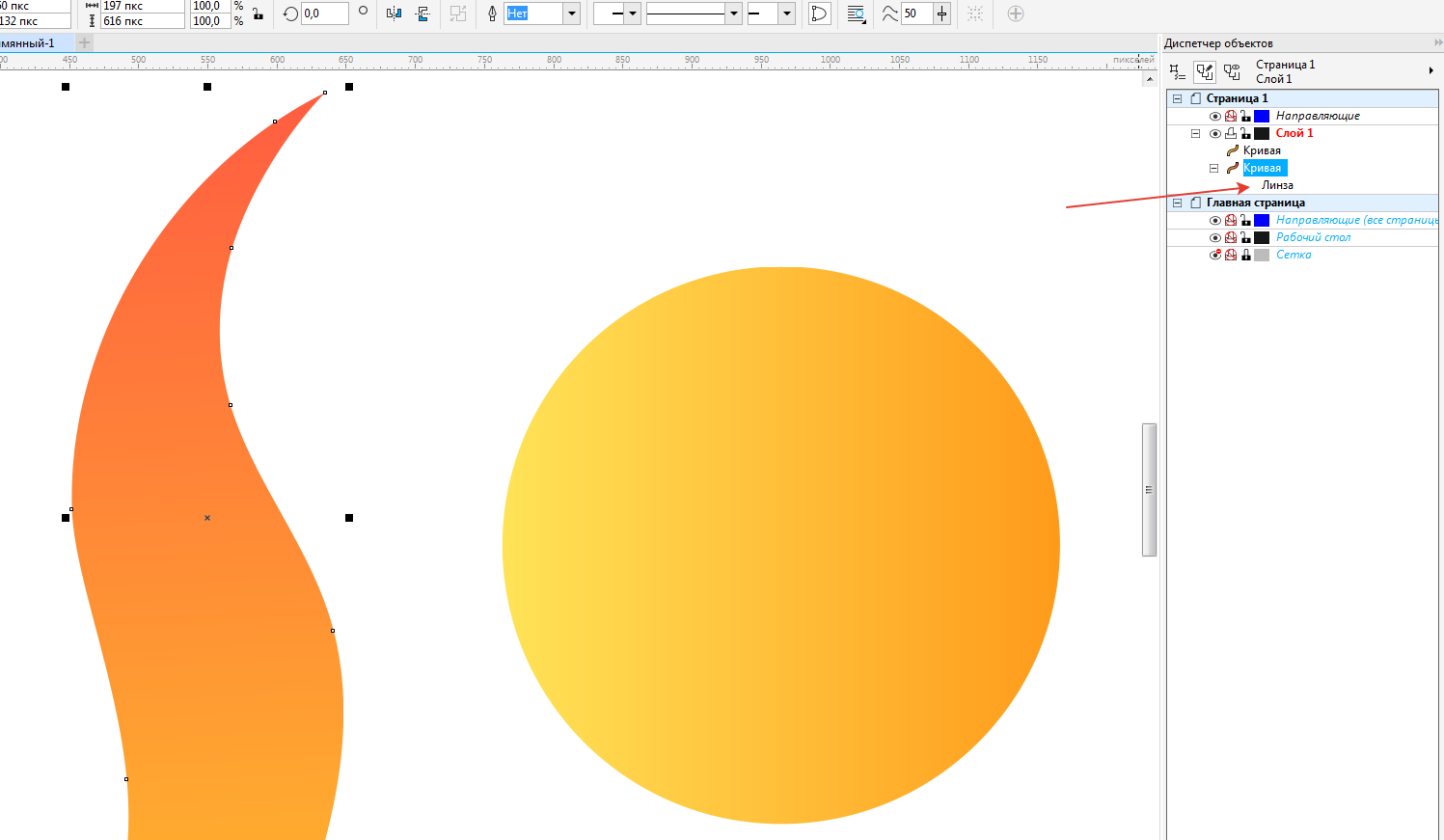Open the wrap text options icon

pyautogui.click(x=856, y=14)
